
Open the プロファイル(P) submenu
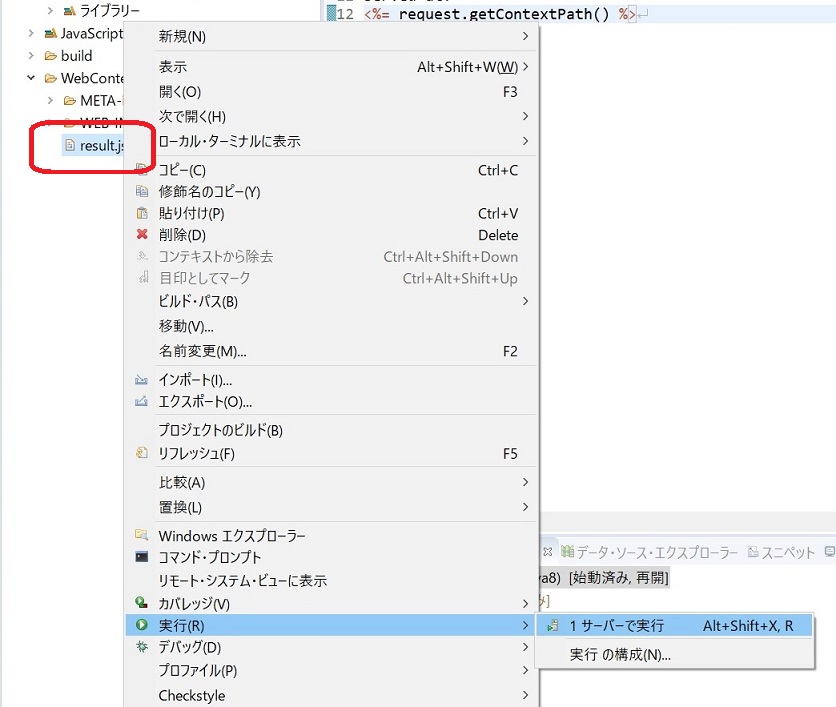click(332, 670)
